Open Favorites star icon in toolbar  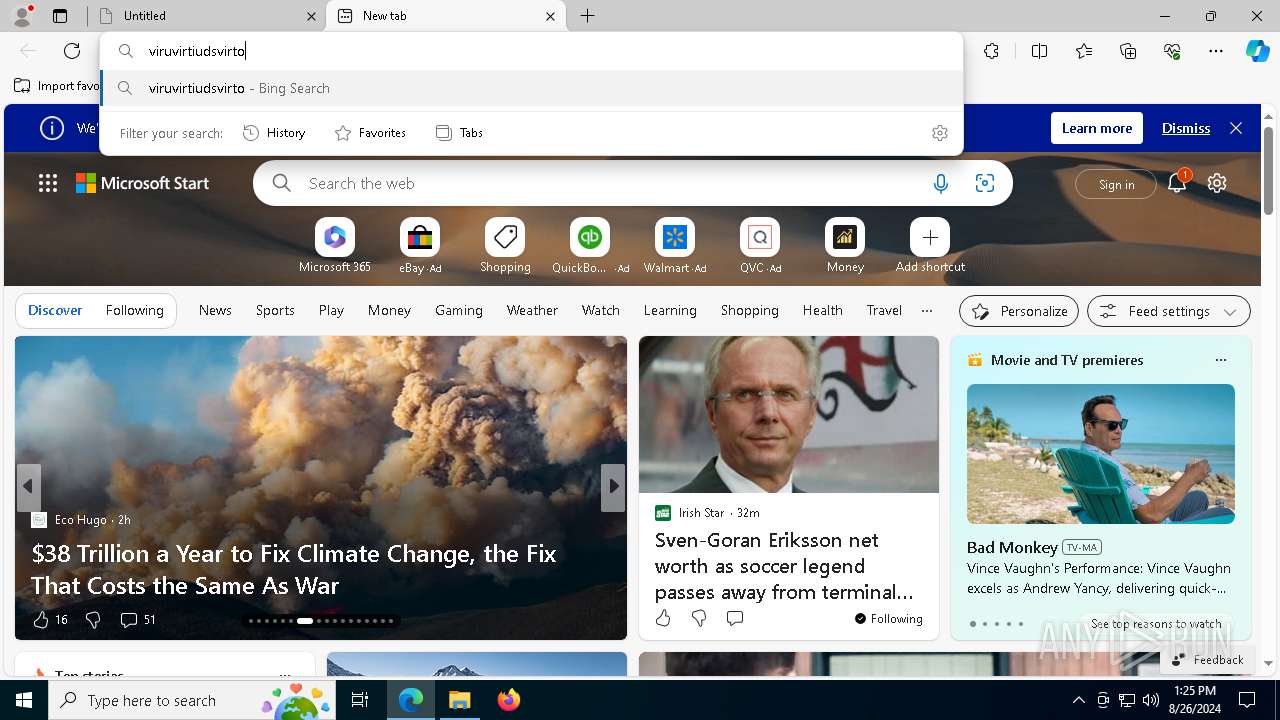1084,51
